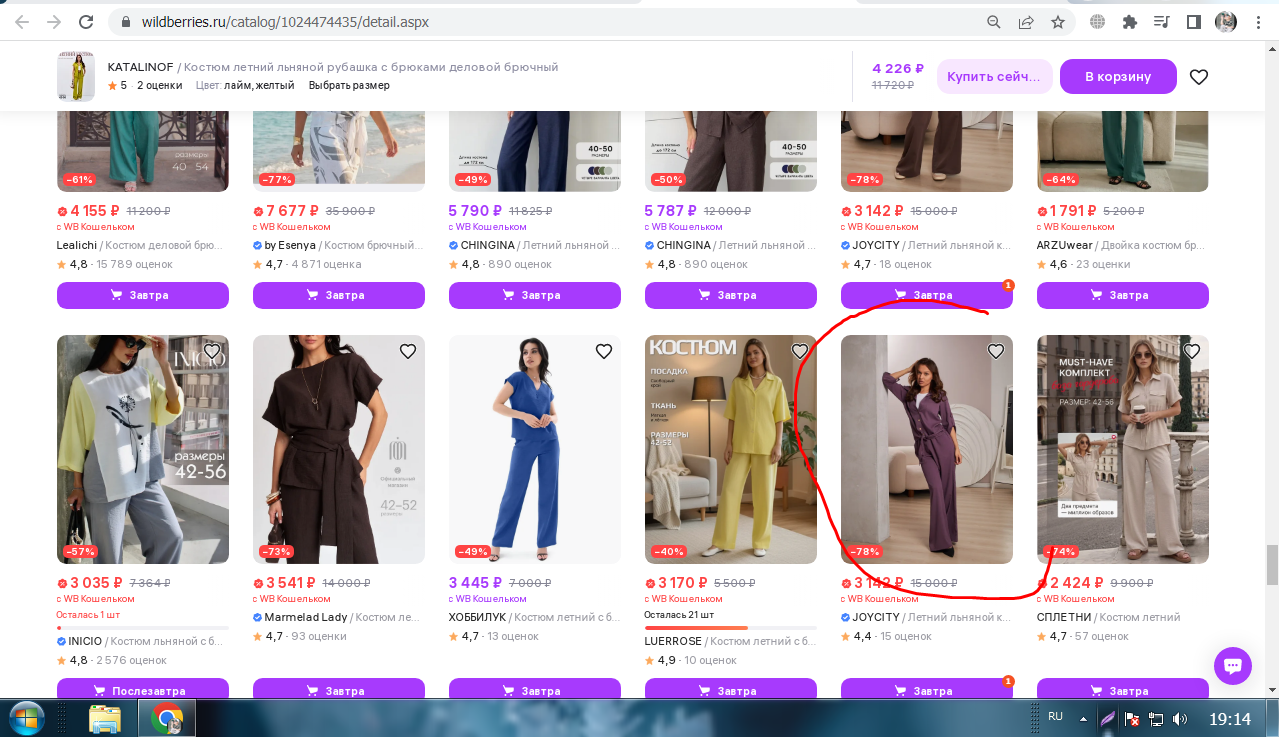The height and width of the screenshot is (737, 1279).
Task: Open the support chat bubble
Action: pyautogui.click(x=1233, y=666)
